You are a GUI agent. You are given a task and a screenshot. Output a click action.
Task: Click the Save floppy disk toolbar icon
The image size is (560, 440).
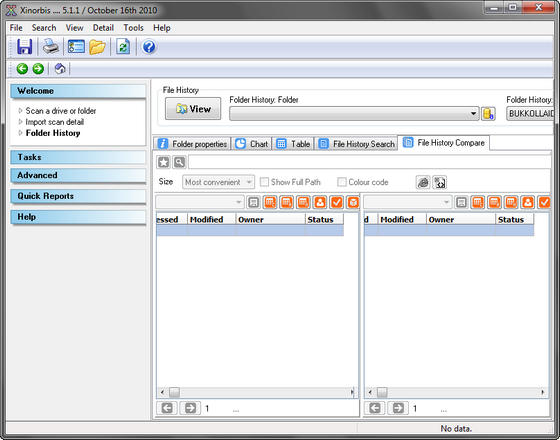pyautogui.click(x=24, y=47)
